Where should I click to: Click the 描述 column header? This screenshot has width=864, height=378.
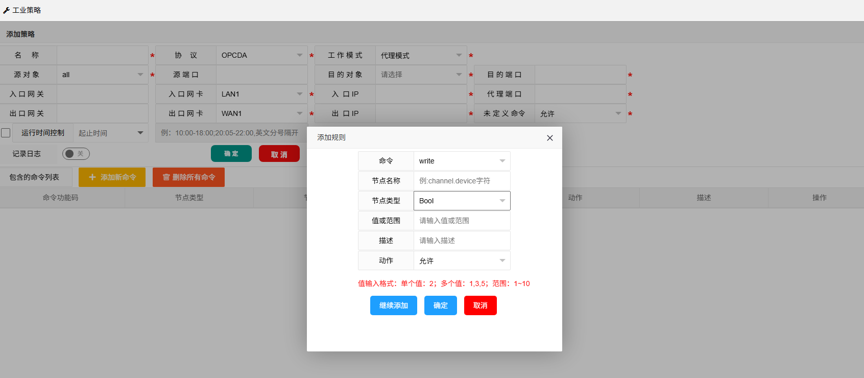tap(704, 198)
